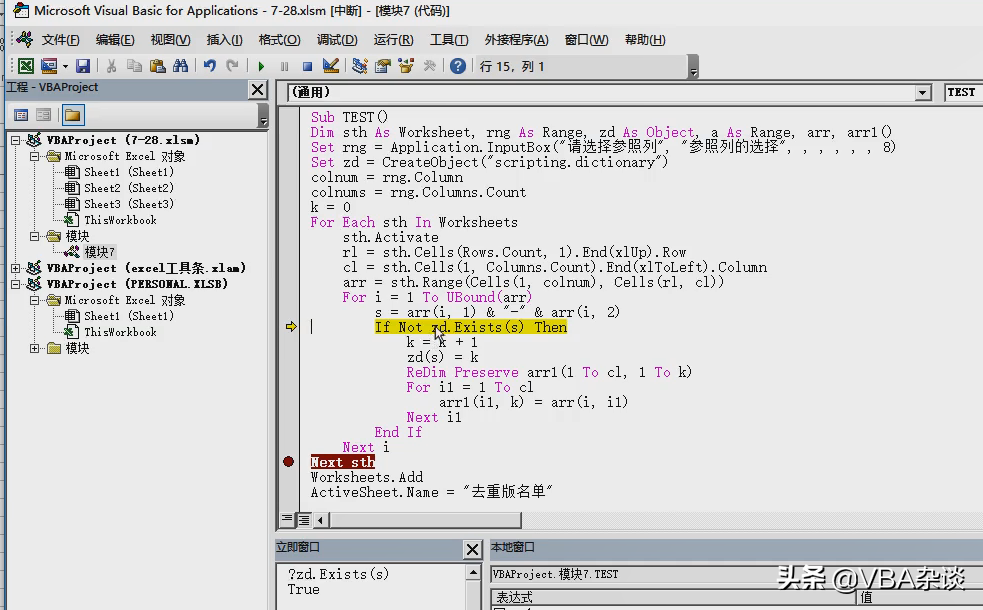Select Sheet3 (Sheet3) in project tree
The image size is (983, 610).
pos(129,204)
